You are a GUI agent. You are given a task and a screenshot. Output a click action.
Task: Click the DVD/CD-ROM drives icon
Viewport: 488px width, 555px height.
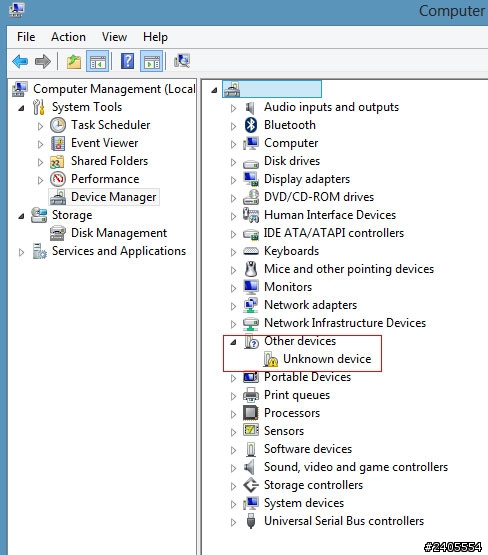[251, 197]
